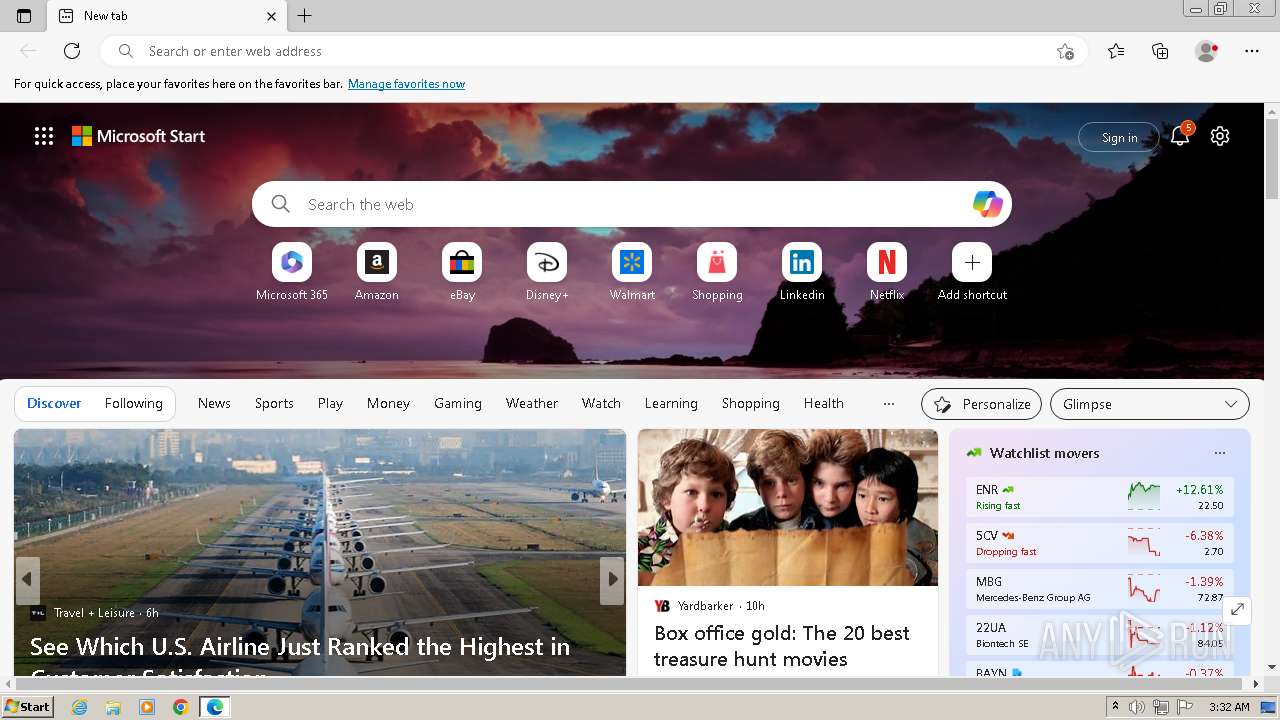The width and height of the screenshot is (1280, 720).
Task: Click the volume icon in system tray
Action: pos(1139,707)
